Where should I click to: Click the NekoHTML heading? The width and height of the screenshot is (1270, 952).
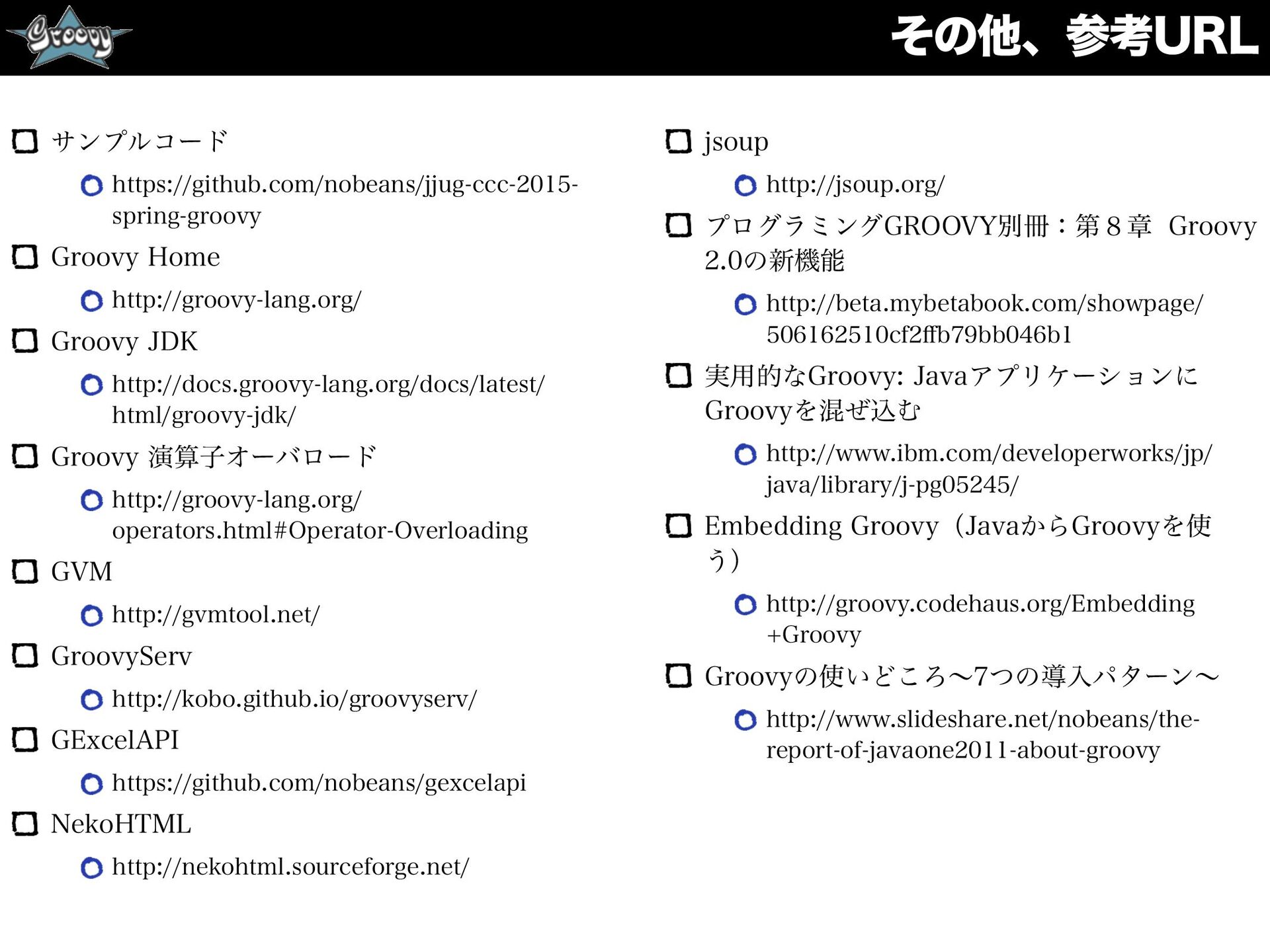point(121,824)
